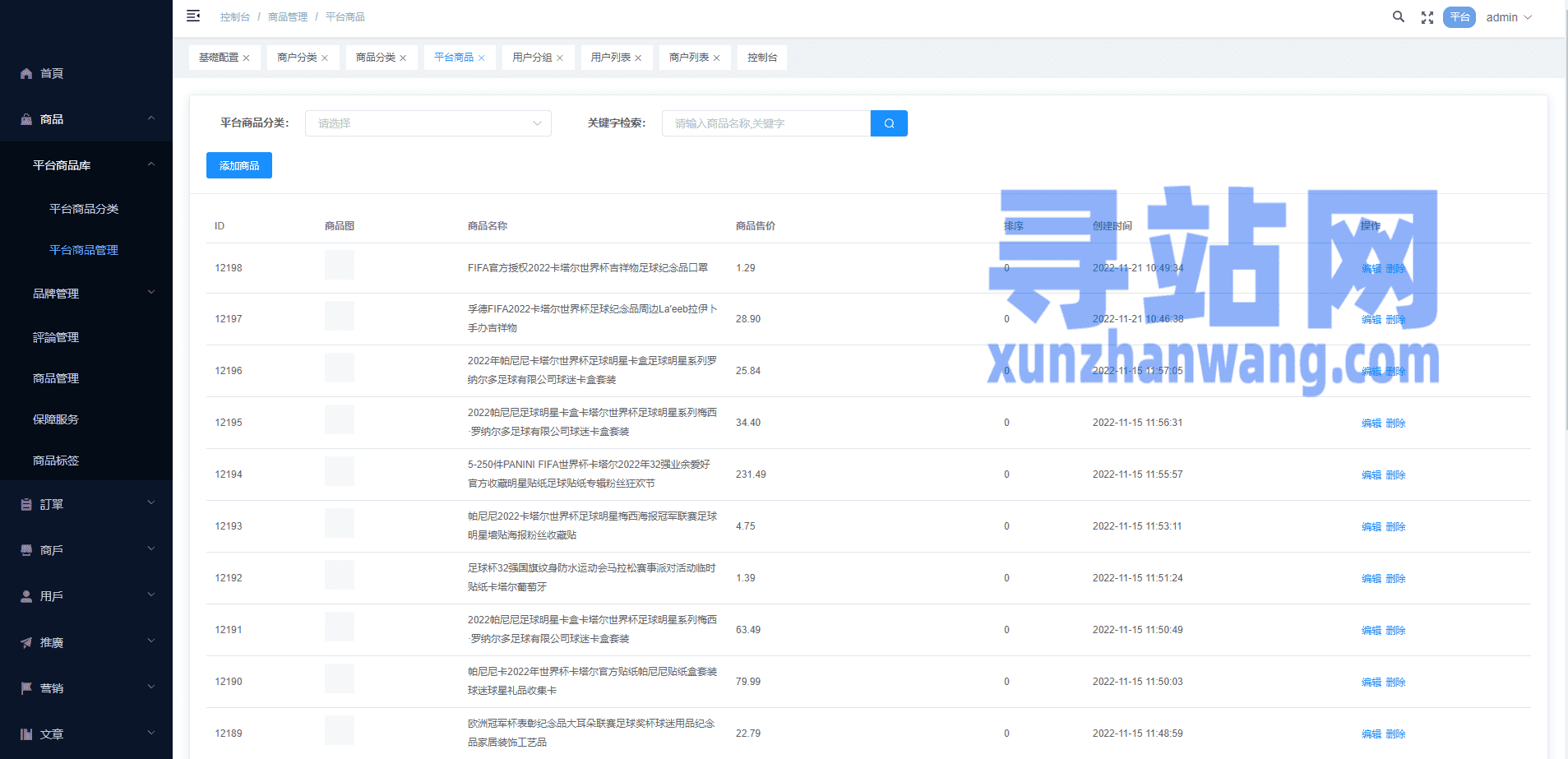The height and width of the screenshot is (759, 1568).
Task: Open 平台商品分类 in the sidebar
Action: tap(84, 209)
